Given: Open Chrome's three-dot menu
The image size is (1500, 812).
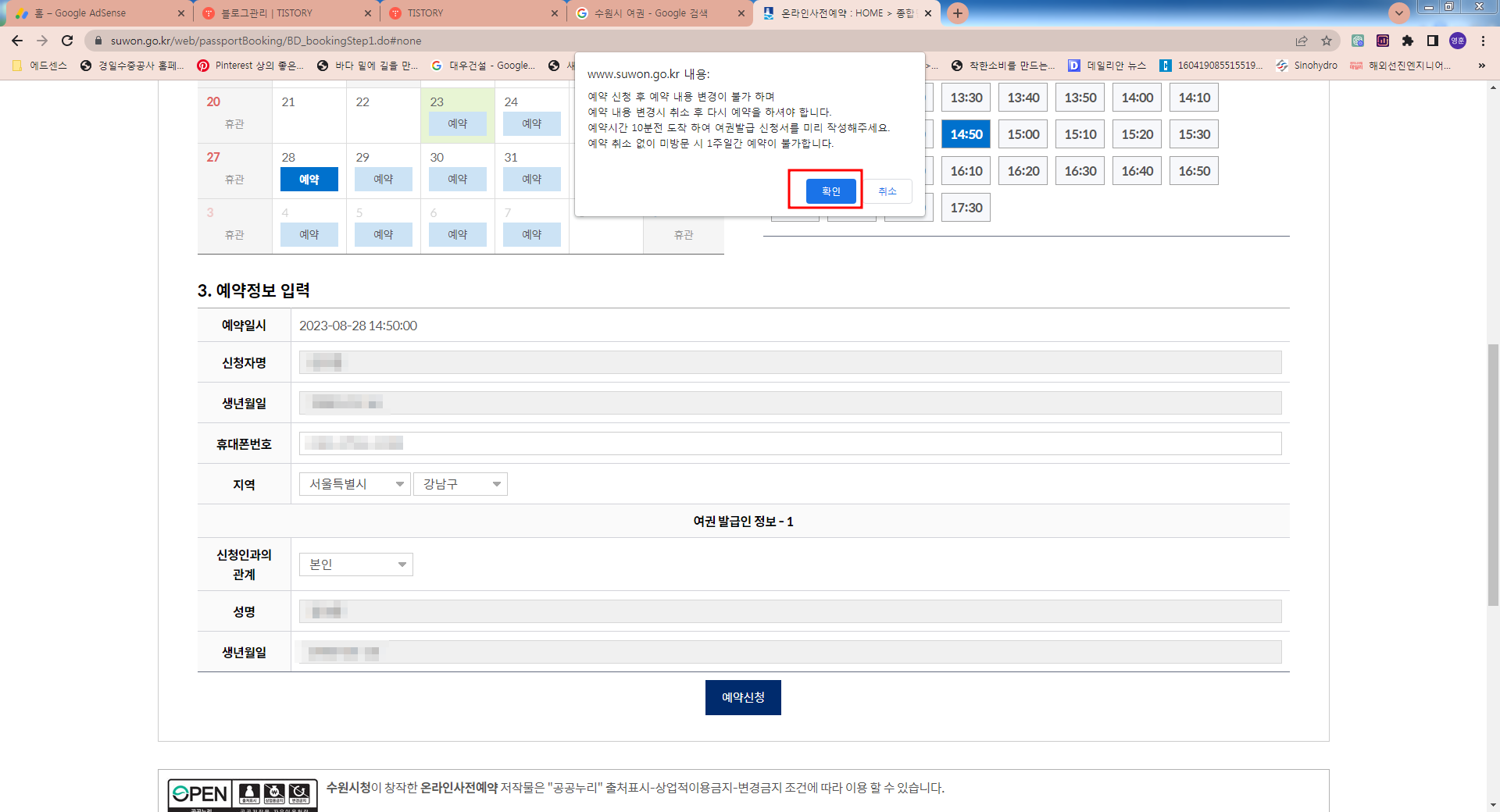Looking at the screenshot, I should click(x=1483, y=41).
